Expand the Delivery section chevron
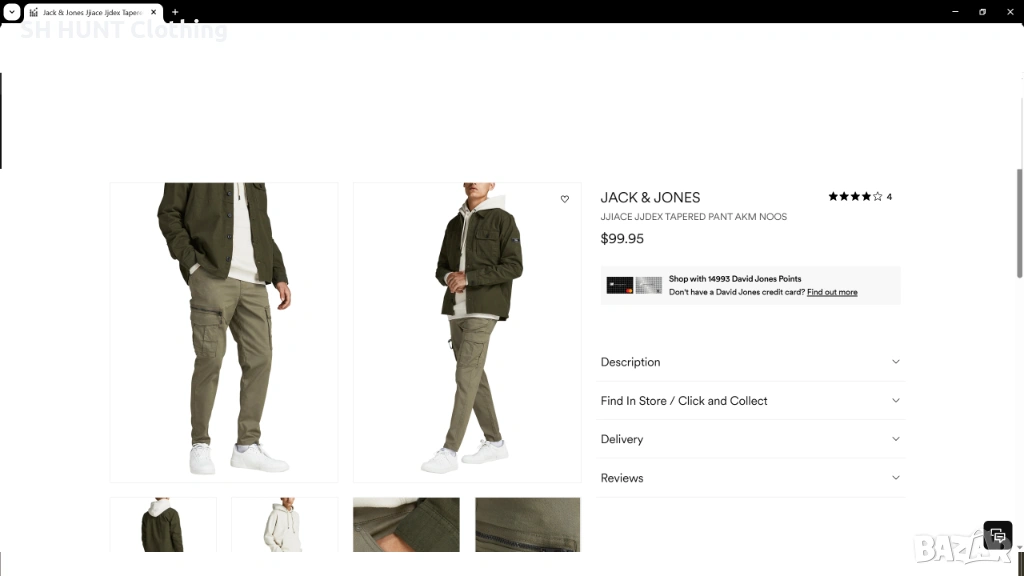The width and height of the screenshot is (1024, 576). (x=896, y=439)
